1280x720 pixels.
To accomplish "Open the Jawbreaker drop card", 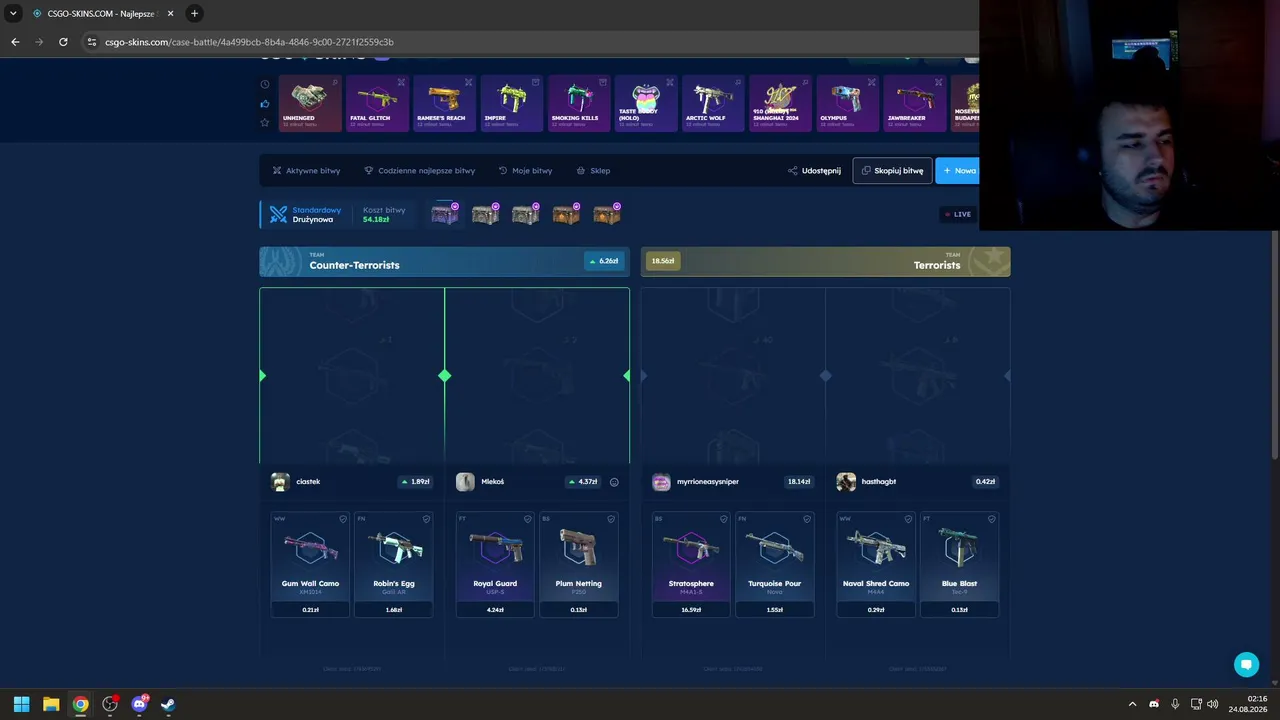I will pyautogui.click(x=913, y=103).
